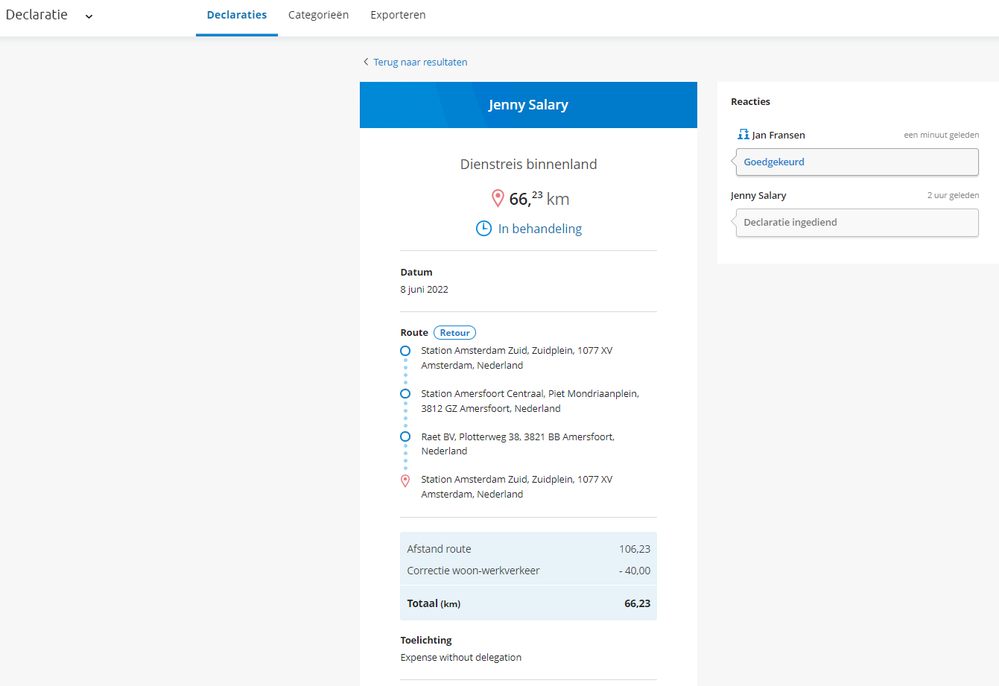Click the Goedgekeurd reaction bubble
The image size is (999, 686).
point(856,162)
